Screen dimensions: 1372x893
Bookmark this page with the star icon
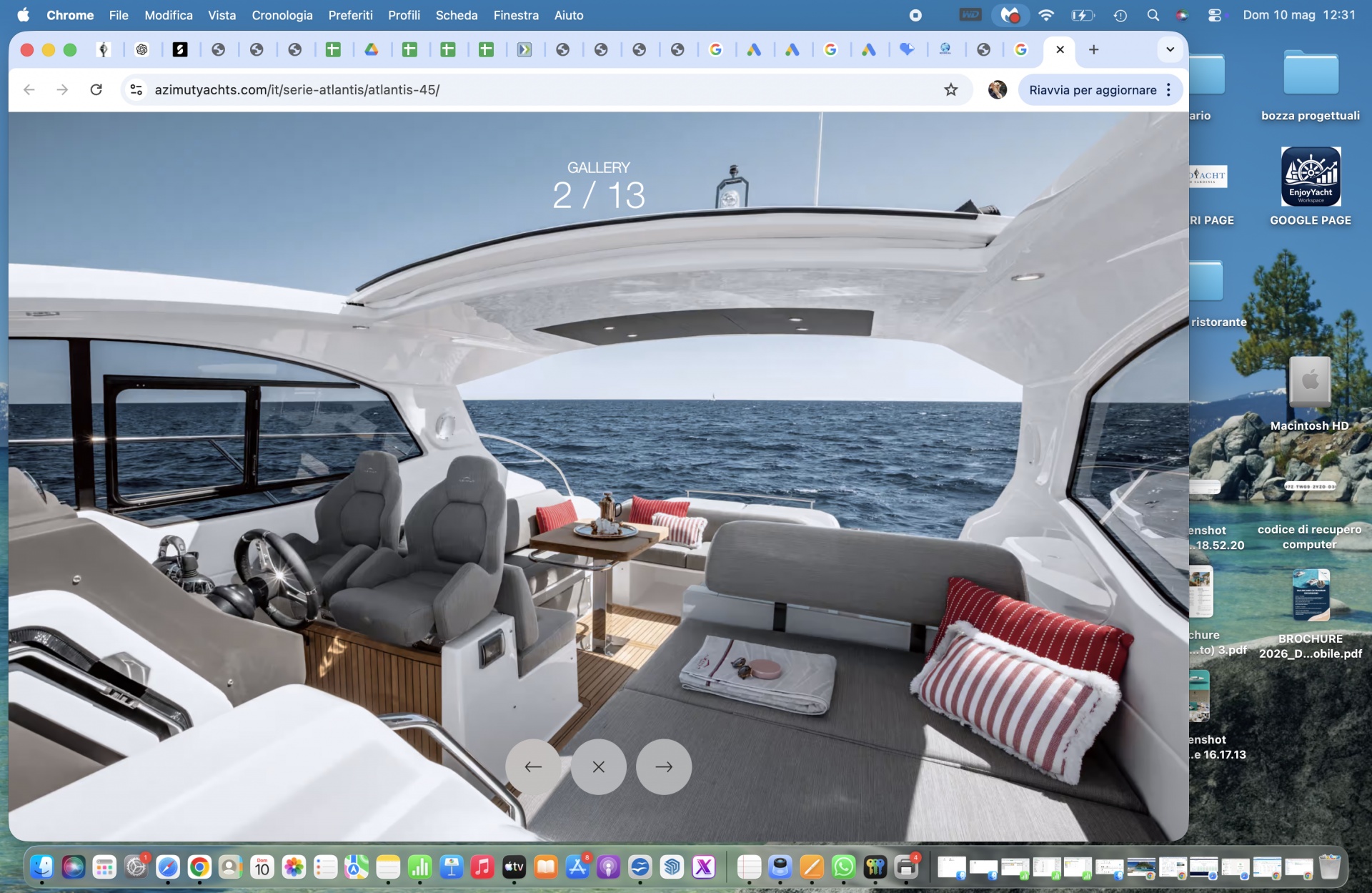[950, 89]
